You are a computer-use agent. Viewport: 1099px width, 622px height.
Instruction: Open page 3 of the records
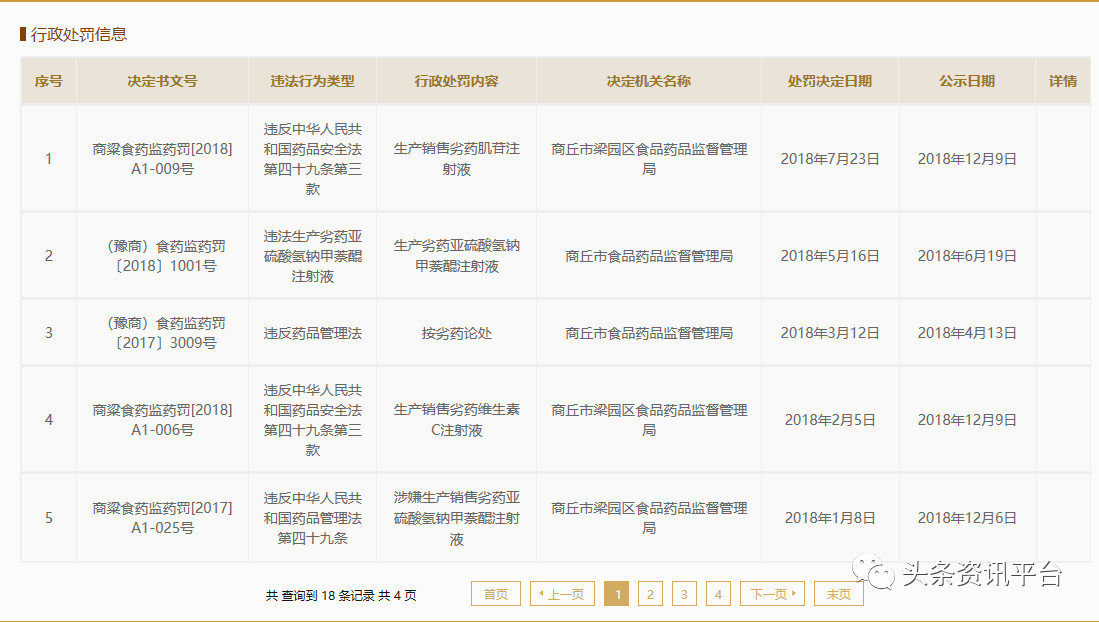(x=684, y=594)
